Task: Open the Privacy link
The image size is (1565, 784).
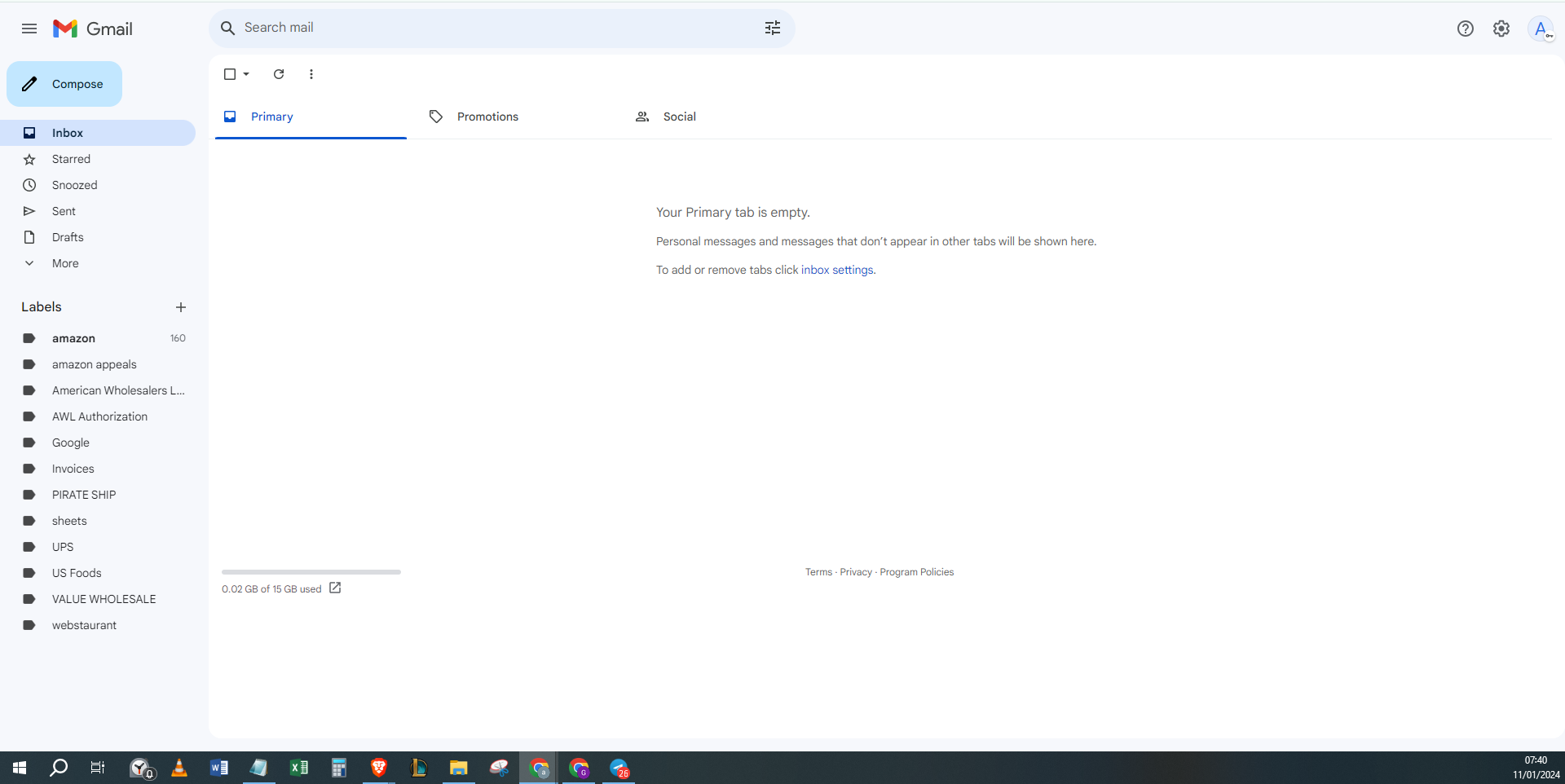Action: pos(856,572)
